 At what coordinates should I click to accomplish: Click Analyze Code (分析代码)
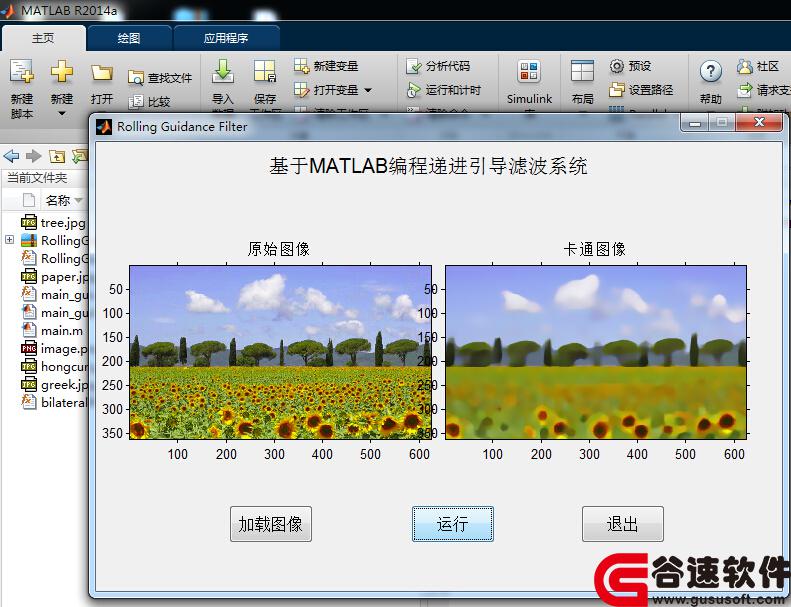click(x=438, y=66)
